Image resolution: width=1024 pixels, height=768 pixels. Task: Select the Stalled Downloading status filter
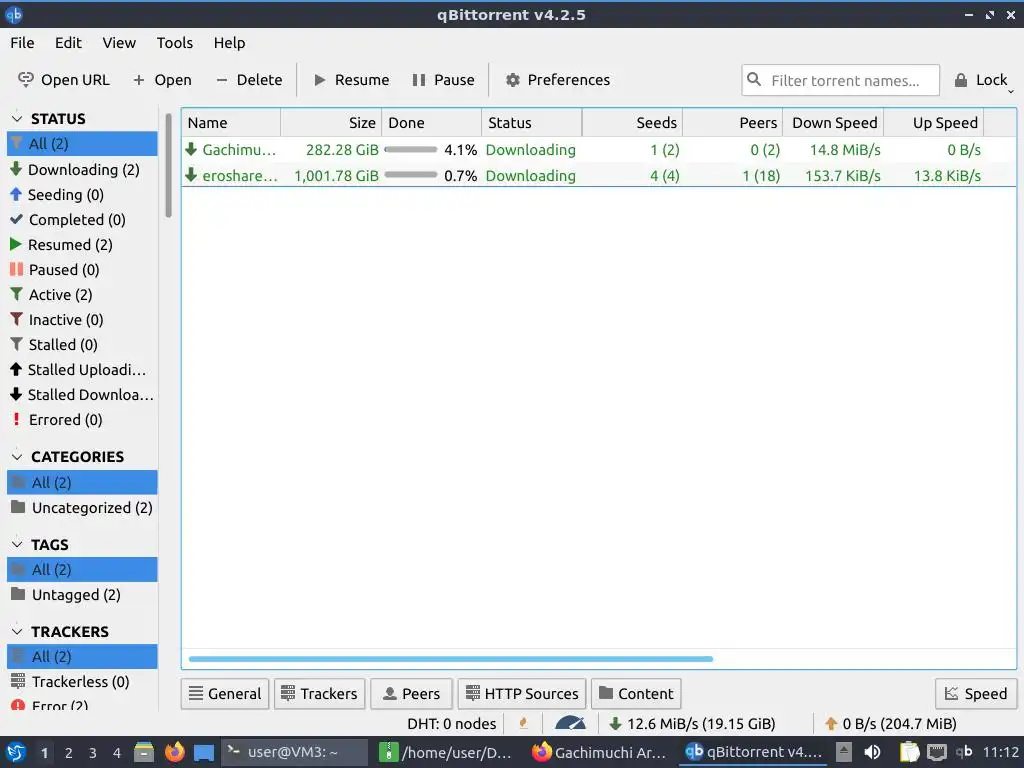[x=82, y=395]
